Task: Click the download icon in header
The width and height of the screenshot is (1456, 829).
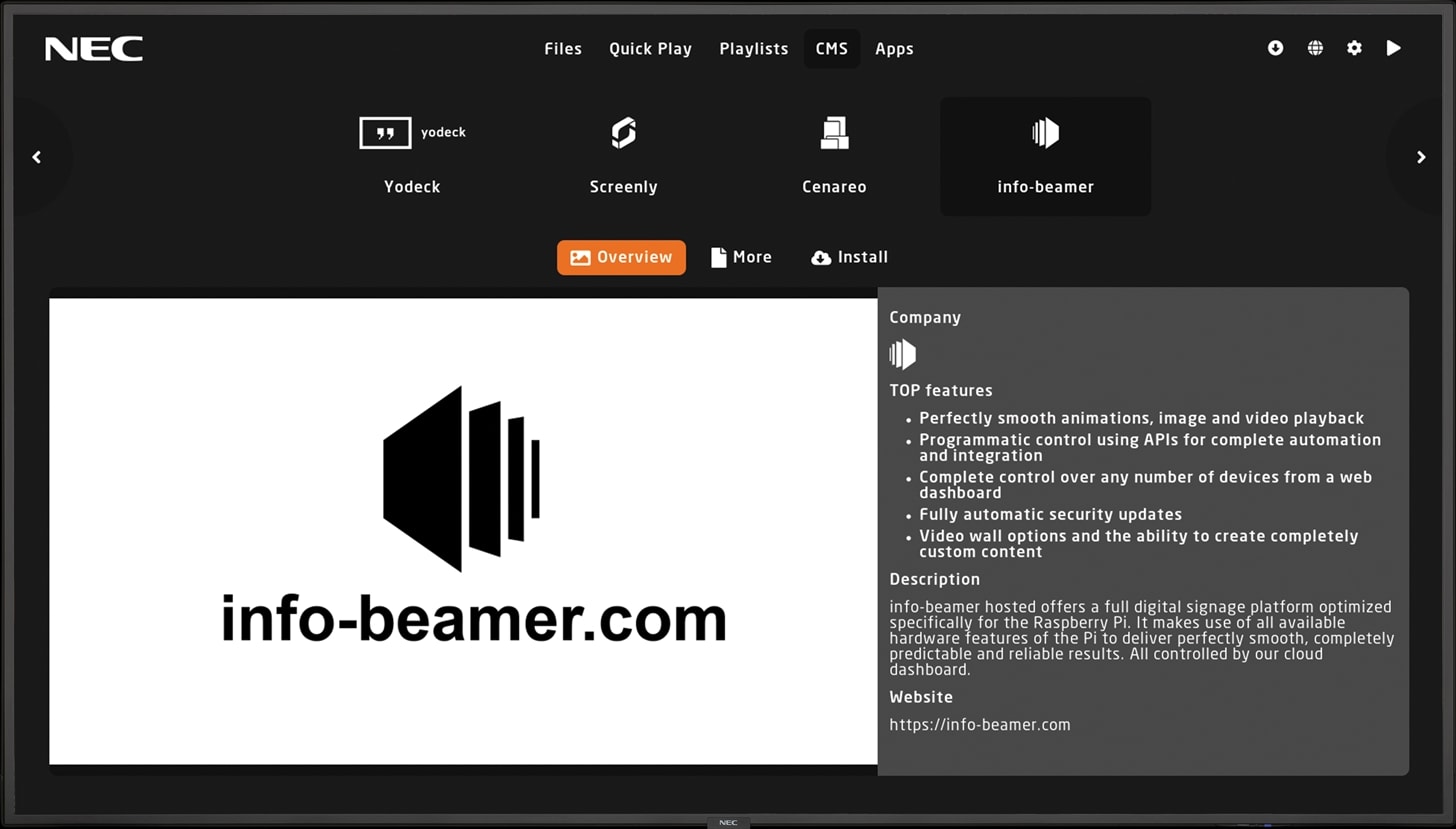Action: click(x=1275, y=48)
